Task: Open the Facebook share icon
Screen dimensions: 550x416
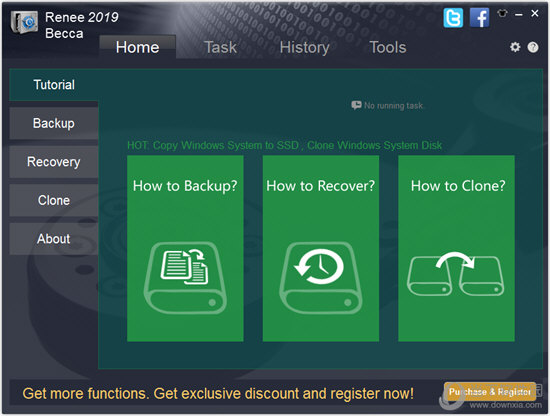Action: tap(479, 18)
